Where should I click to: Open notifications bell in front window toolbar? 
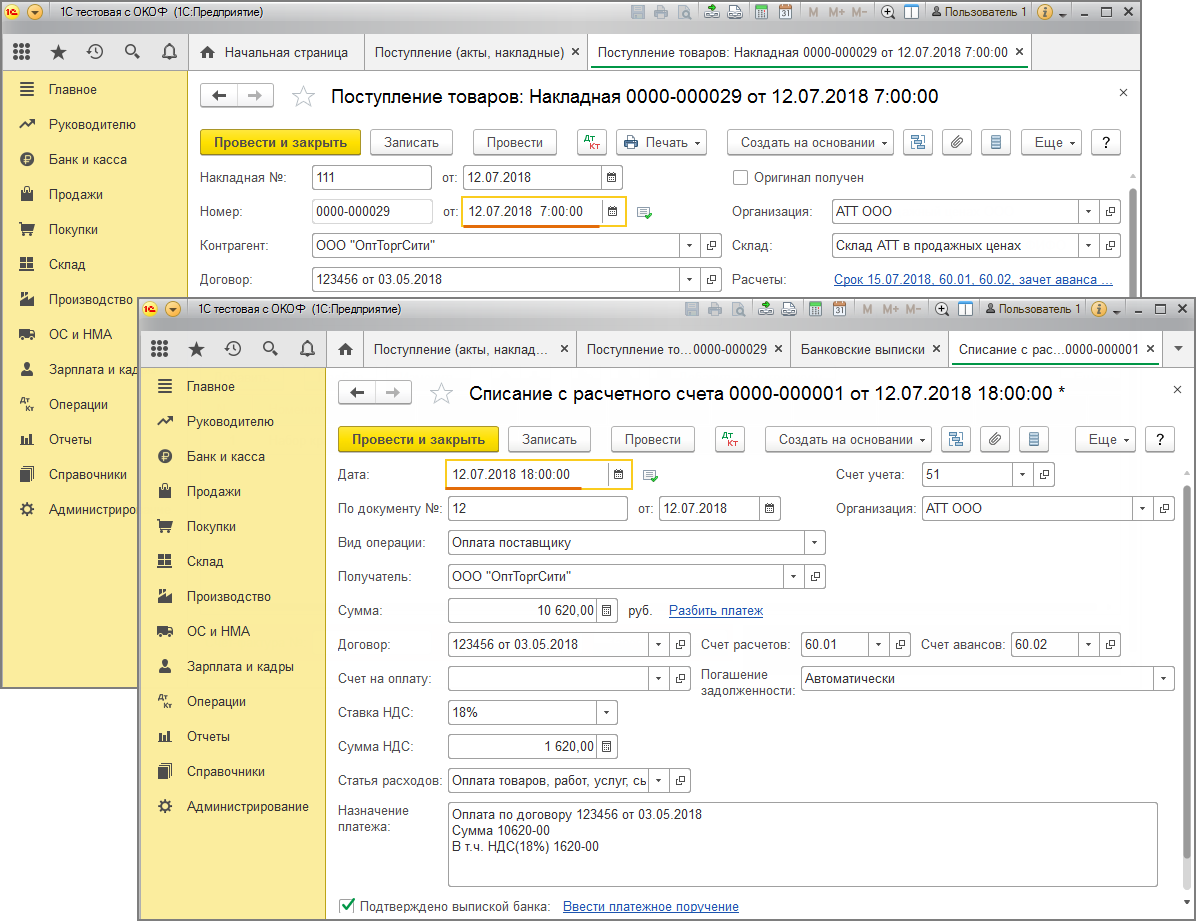coord(307,349)
